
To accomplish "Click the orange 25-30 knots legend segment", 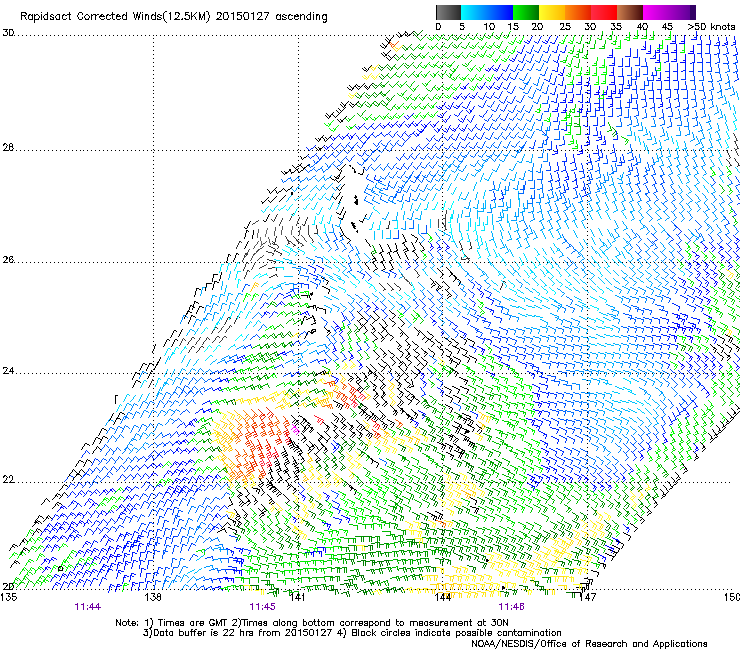I will (578, 12).
